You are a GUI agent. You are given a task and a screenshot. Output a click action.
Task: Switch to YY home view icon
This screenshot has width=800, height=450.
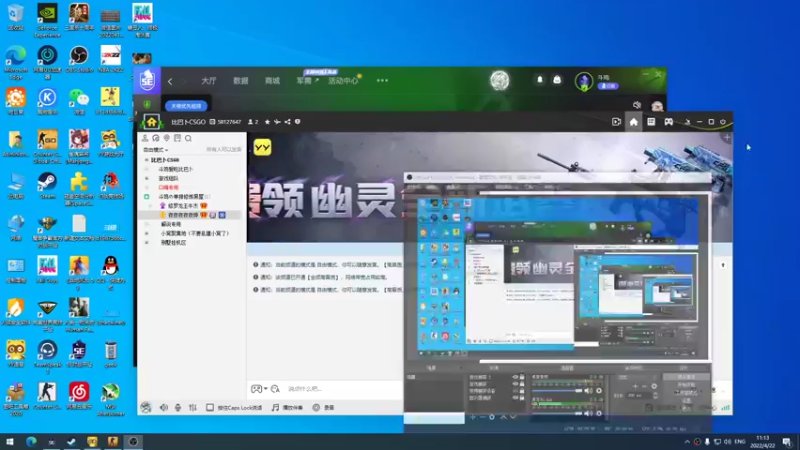(634, 122)
